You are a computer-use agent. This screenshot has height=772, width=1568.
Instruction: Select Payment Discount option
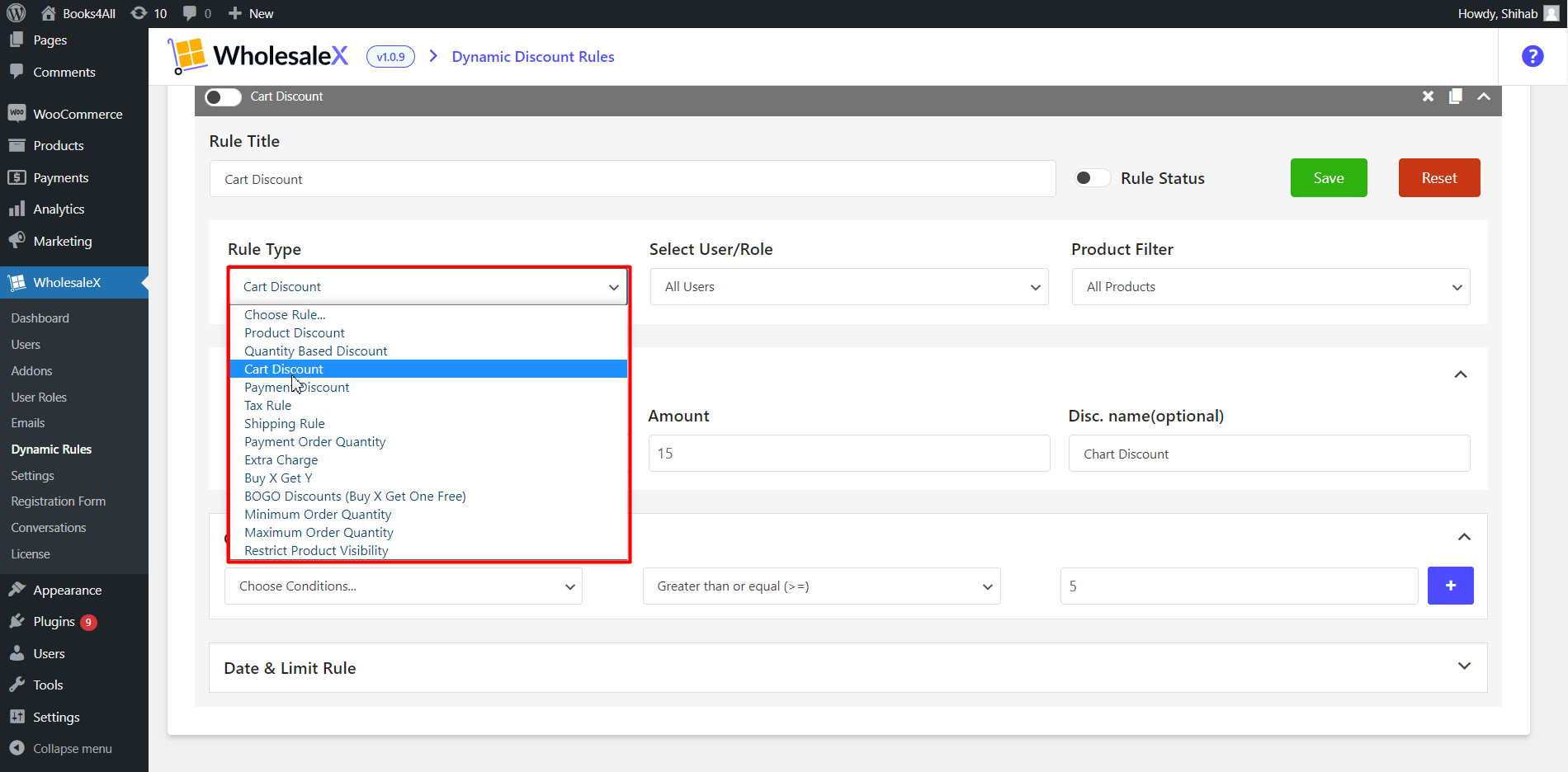pos(428,387)
